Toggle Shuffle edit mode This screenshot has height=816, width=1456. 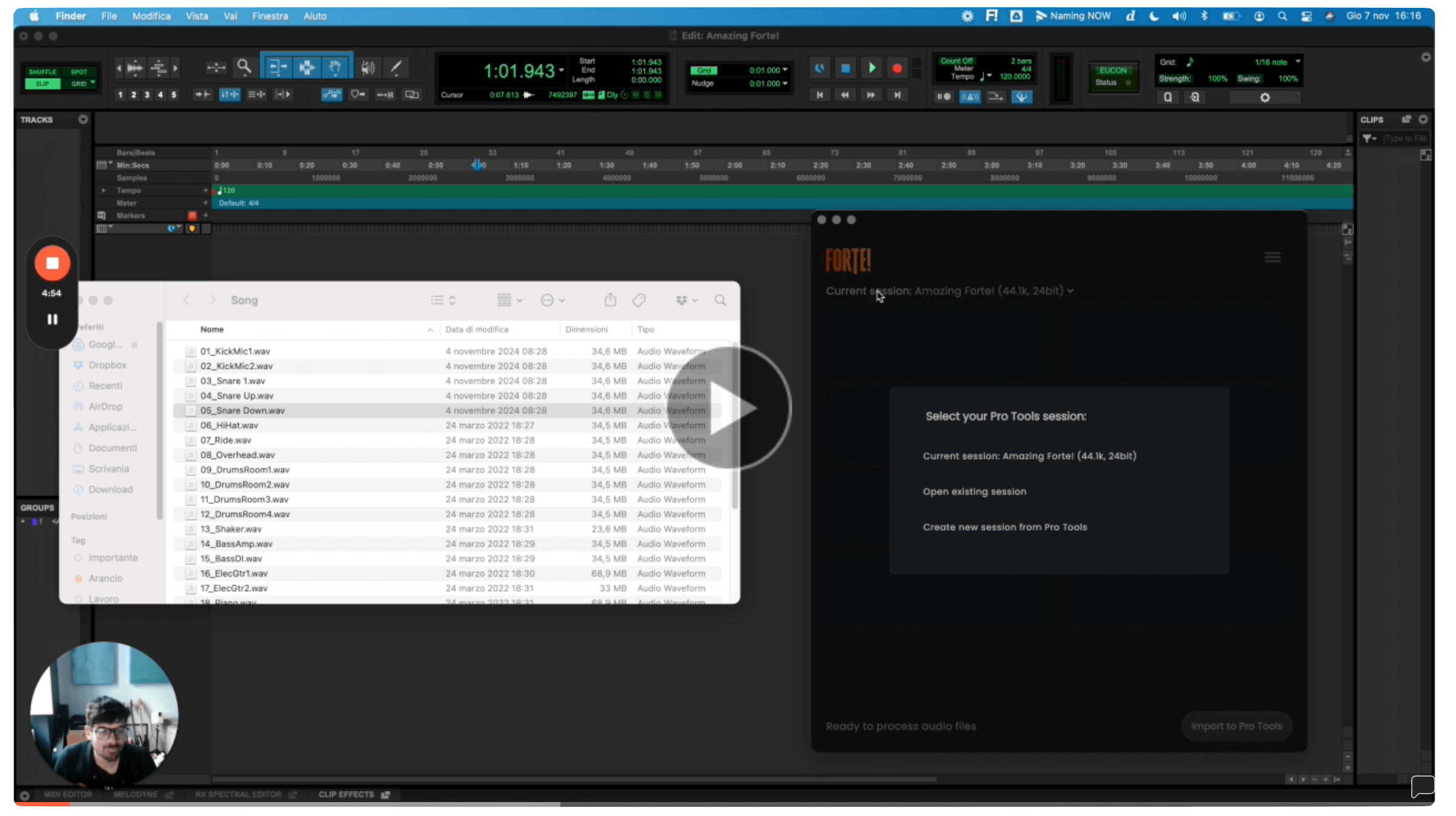[x=42, y=71]
